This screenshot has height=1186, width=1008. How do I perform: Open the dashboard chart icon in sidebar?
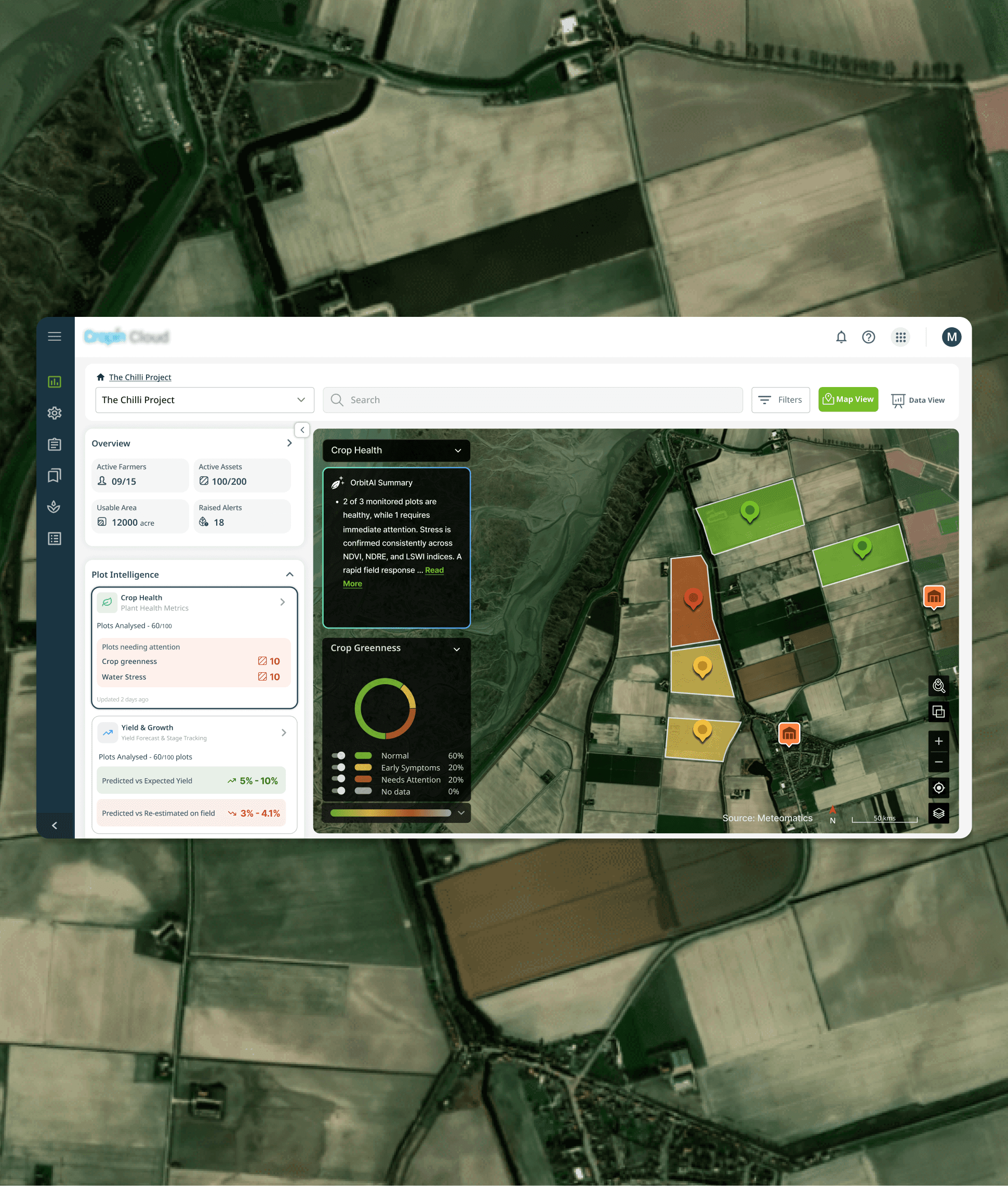pos(54,382)
